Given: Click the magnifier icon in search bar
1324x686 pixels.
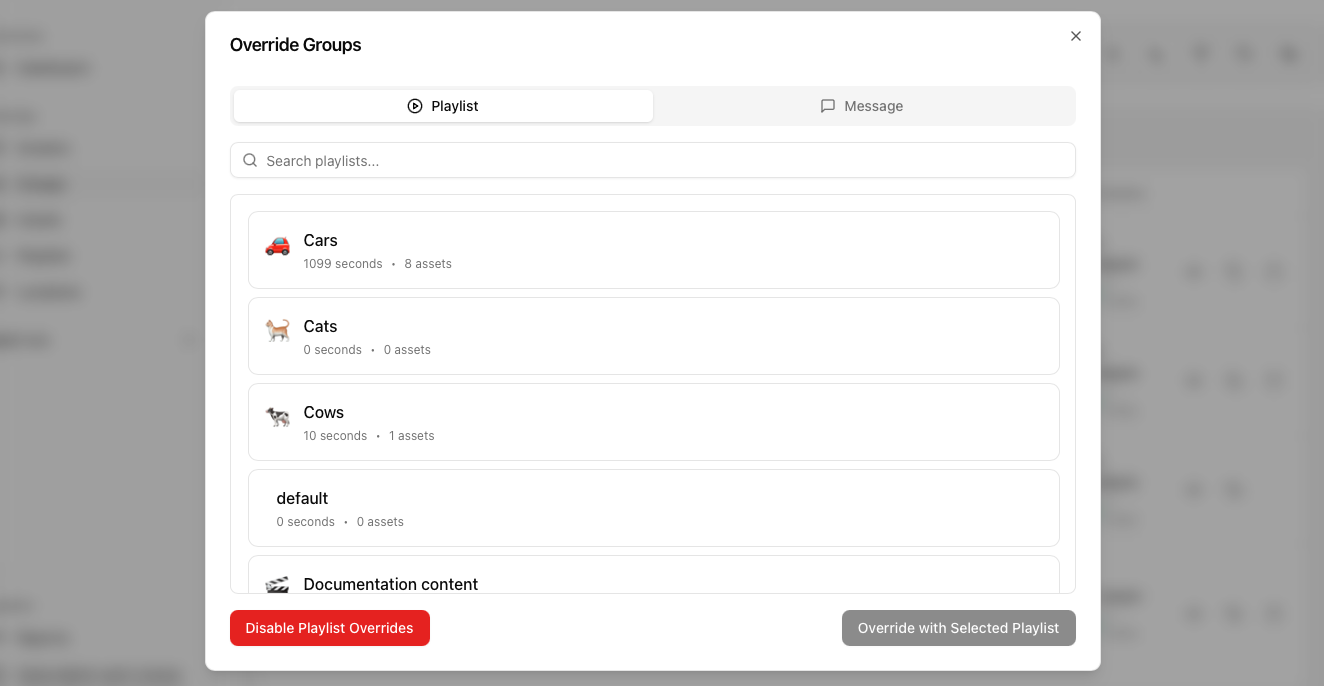Looking at the screenshot, I should pyautogui.click(x=250, y=160).
